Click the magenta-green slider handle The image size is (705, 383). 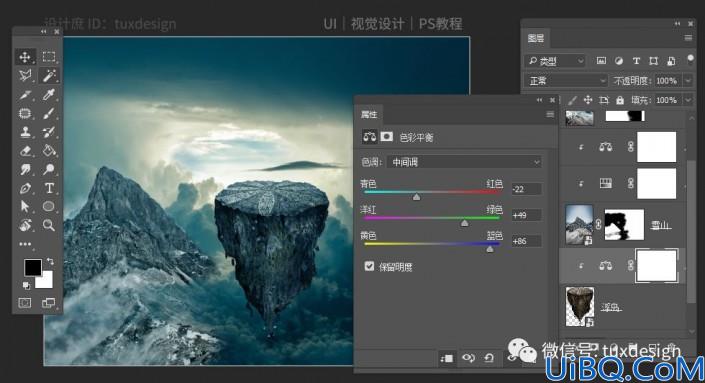point(464,223)
